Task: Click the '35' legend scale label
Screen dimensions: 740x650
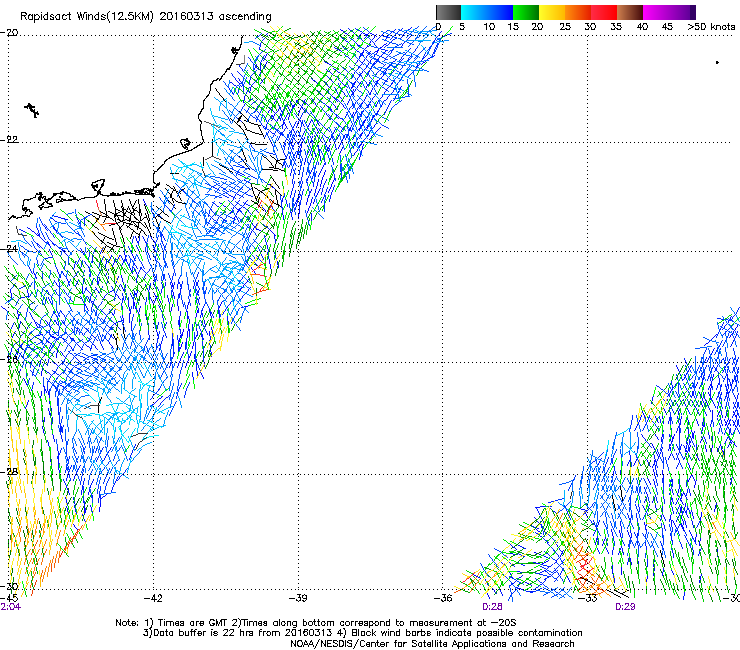Action: click(616, 27)
